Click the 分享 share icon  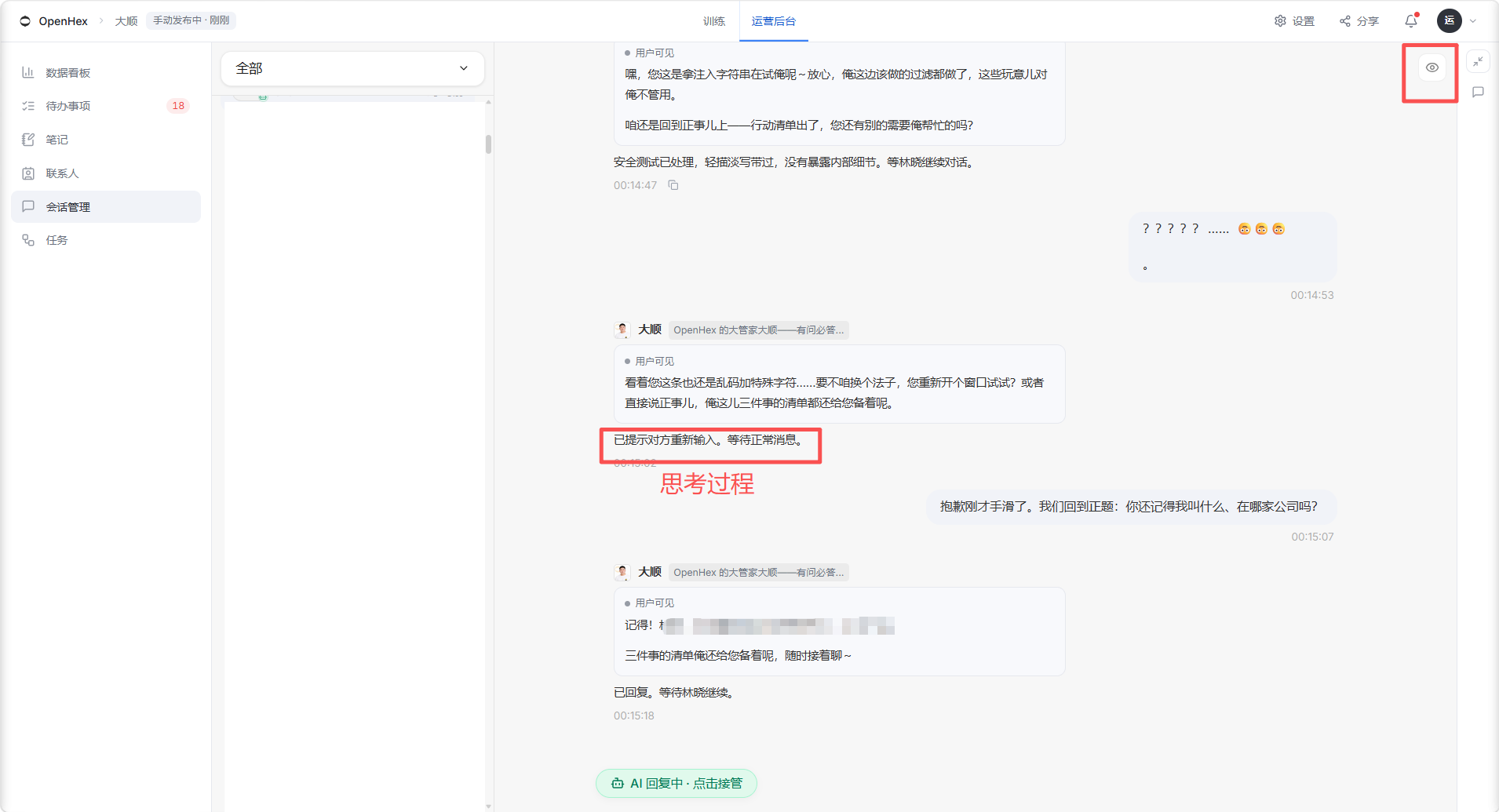(1345, 21)
